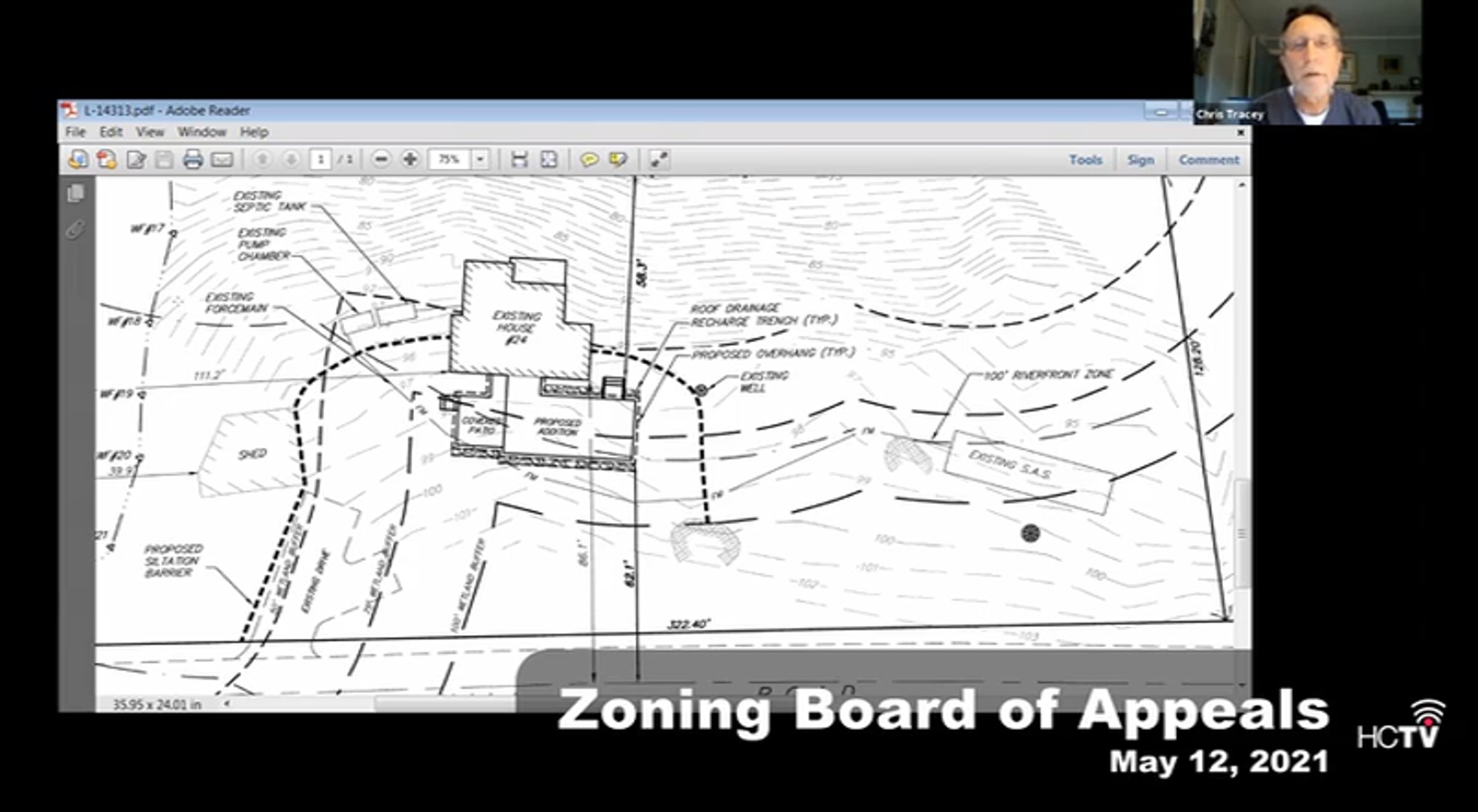The image size is (1478, 812).
Task: Click the Adobe Reader title bar PDF icon
Action: click(x=69, y=110)
